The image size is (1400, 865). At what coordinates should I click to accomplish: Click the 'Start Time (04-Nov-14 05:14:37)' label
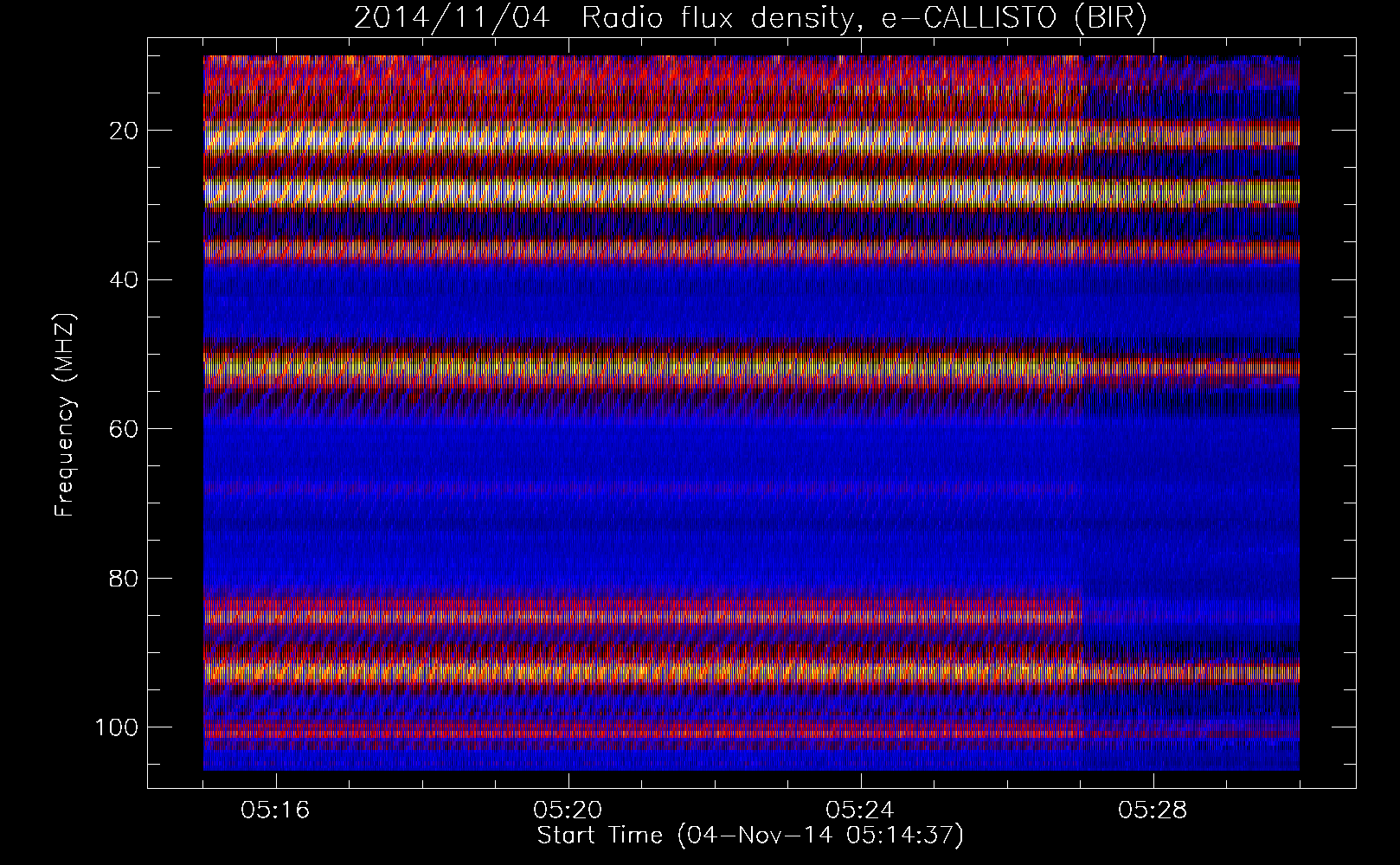click(750, 836)
